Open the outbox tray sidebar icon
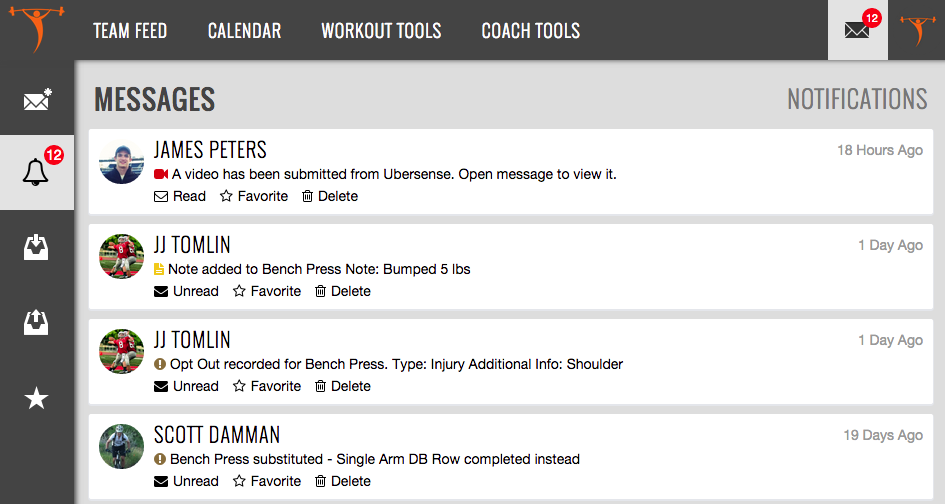Screen dimensions: 945x504 [37, 321]
